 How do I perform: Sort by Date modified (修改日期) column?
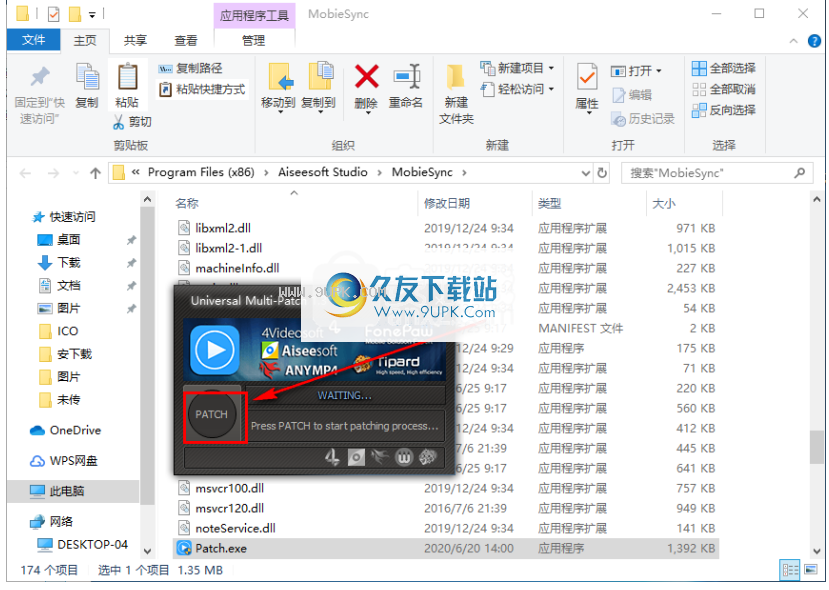point(447,204)
